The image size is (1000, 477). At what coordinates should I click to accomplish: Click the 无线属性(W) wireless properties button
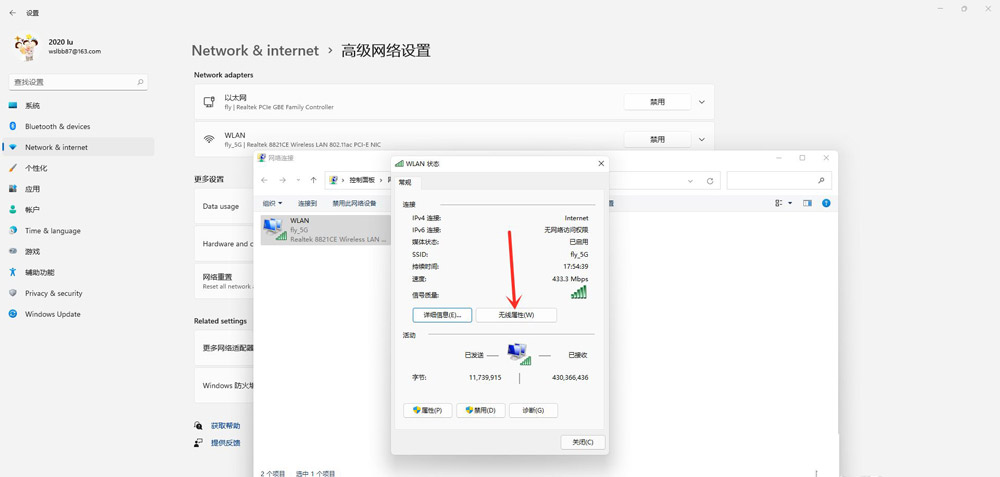pos(515,315)
